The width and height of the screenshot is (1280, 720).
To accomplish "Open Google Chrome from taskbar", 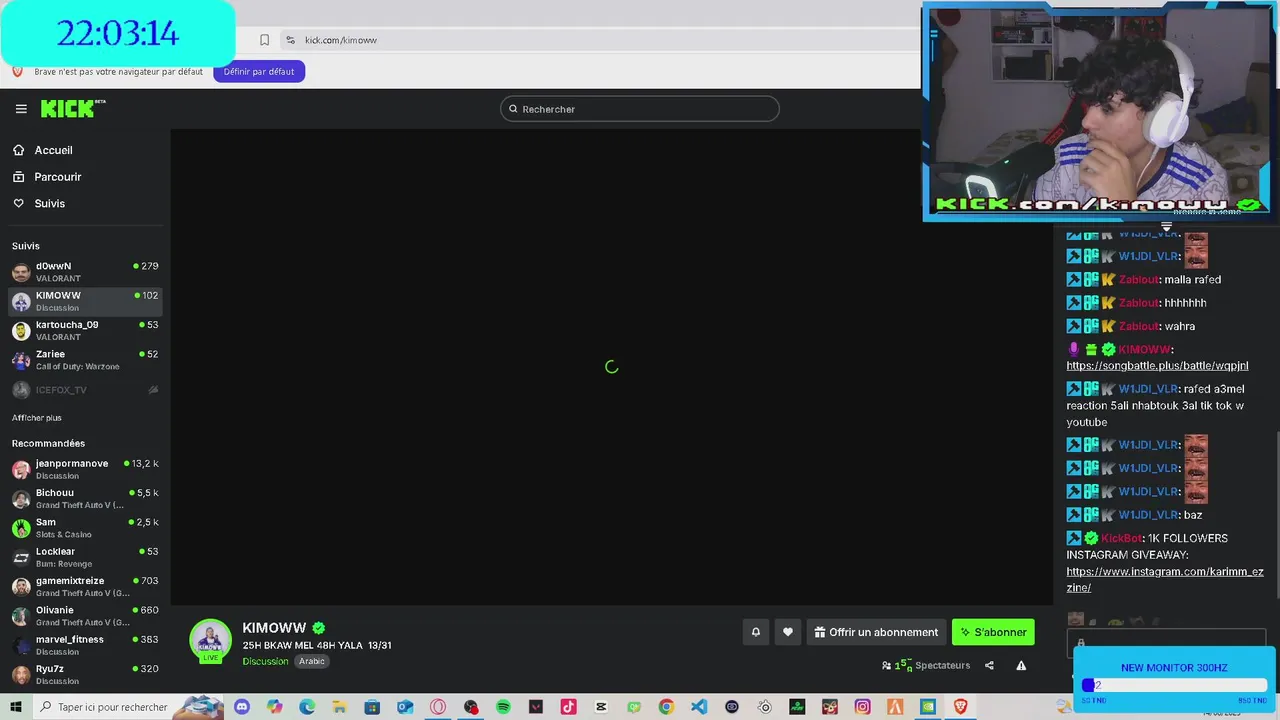I will click(x=666, y=707).
